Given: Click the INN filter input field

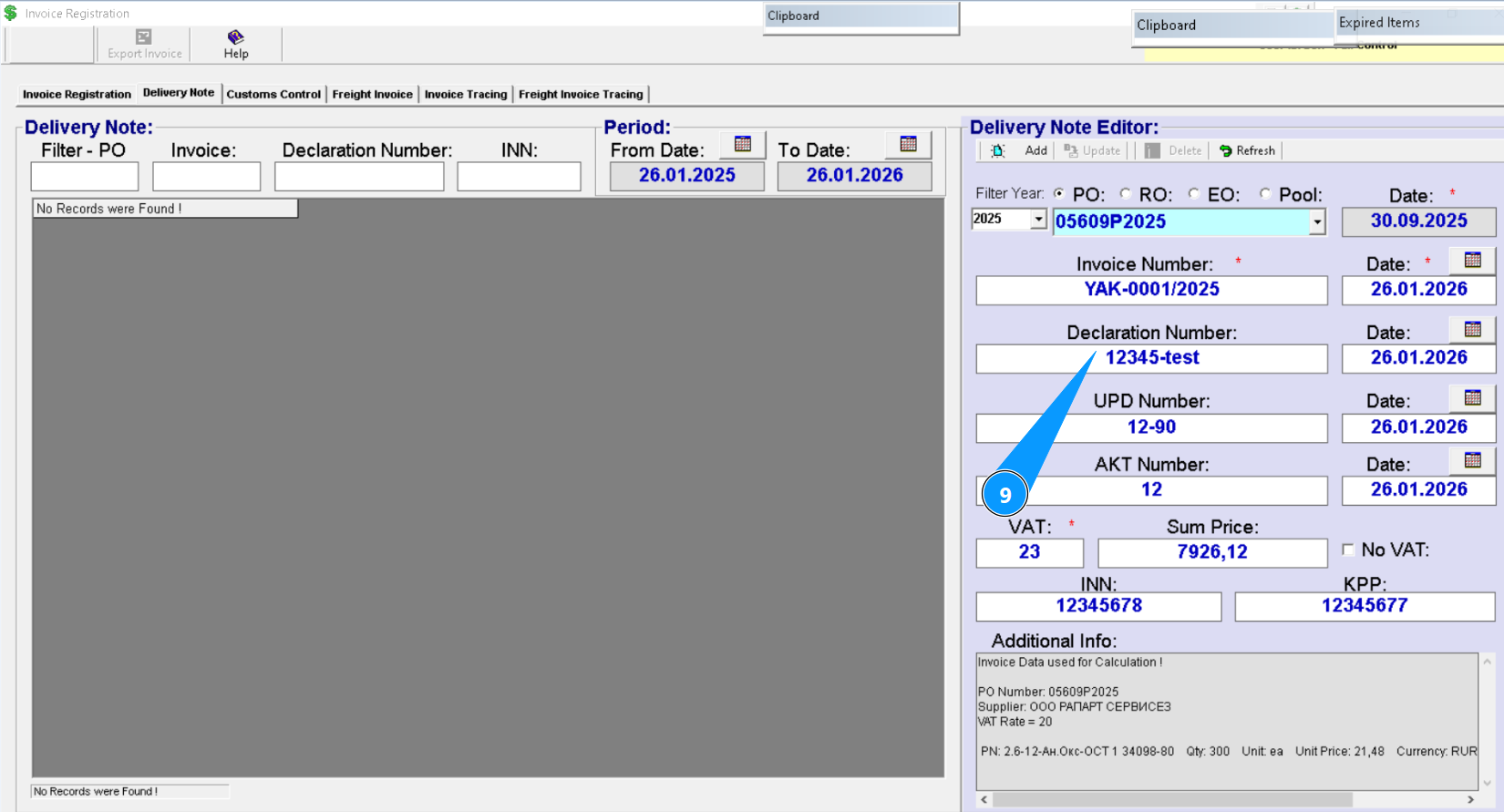Looking at the screenshot, I should pos(519,176).
